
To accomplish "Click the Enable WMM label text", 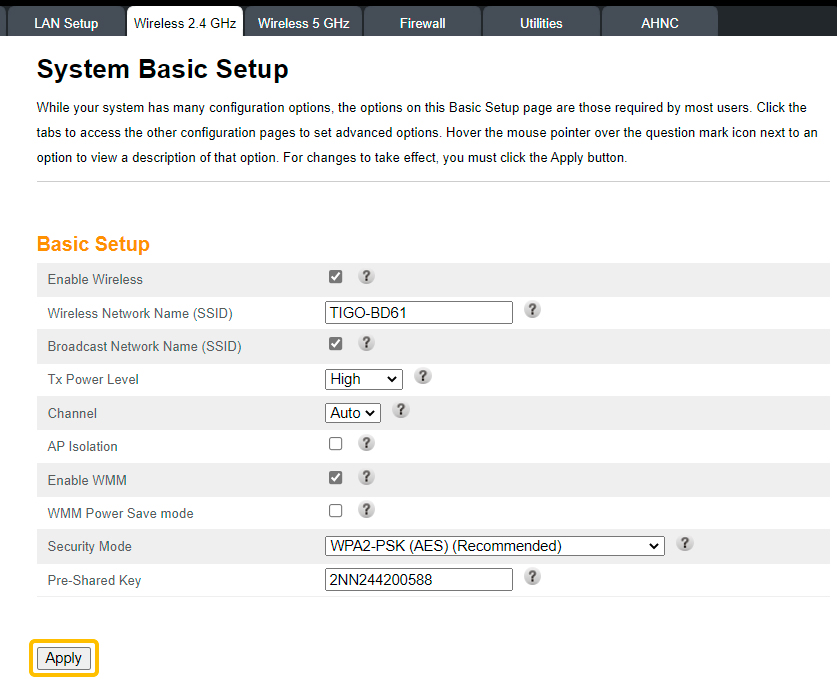I will (87, 480).
